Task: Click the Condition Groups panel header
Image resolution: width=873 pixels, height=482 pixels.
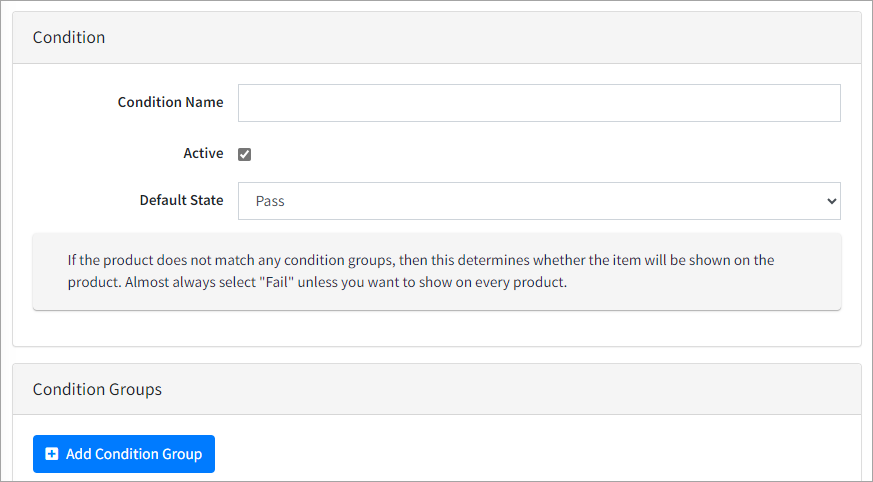Action: 436,389
